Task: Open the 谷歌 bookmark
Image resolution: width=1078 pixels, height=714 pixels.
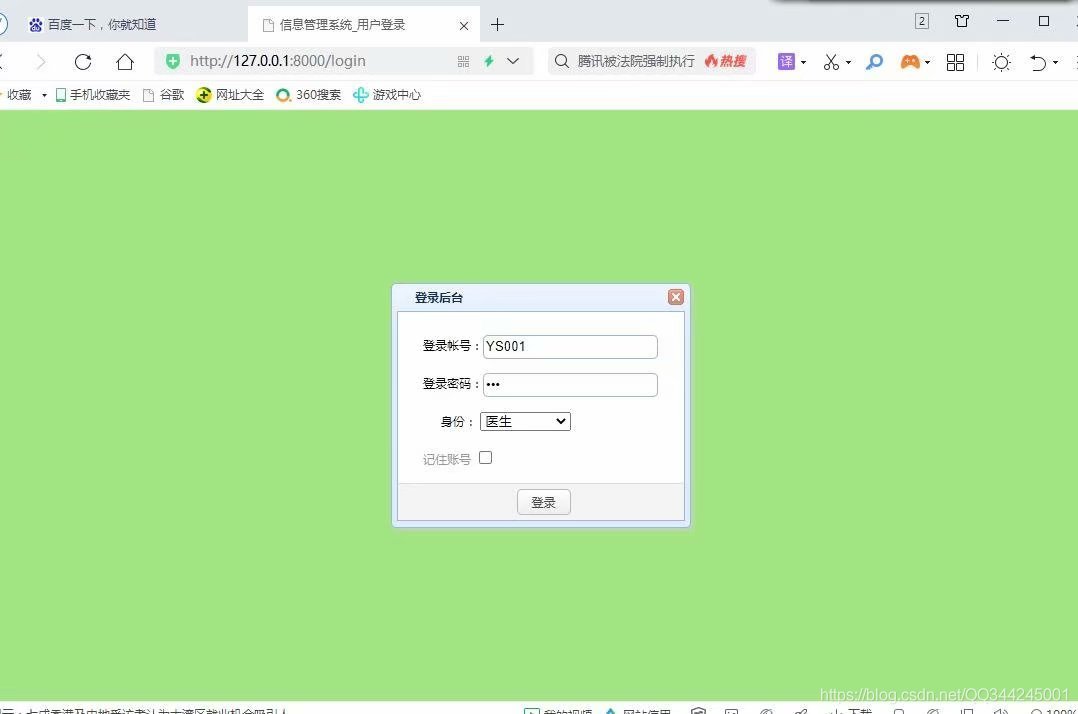Action: [164, 95]
